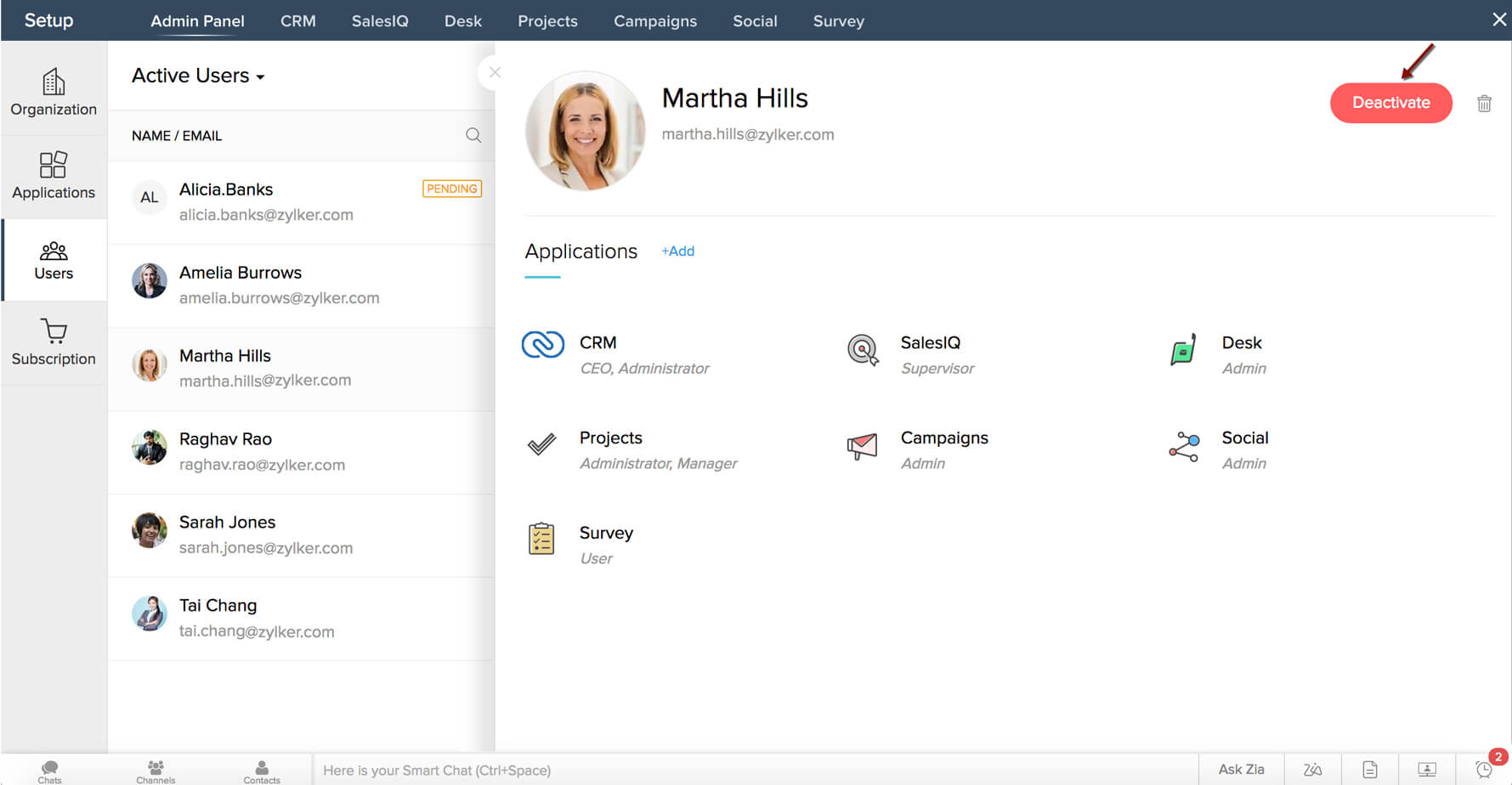Switch to the Social top tab
Viewport: 1512px width, 785px height.
tap(755, 21)
